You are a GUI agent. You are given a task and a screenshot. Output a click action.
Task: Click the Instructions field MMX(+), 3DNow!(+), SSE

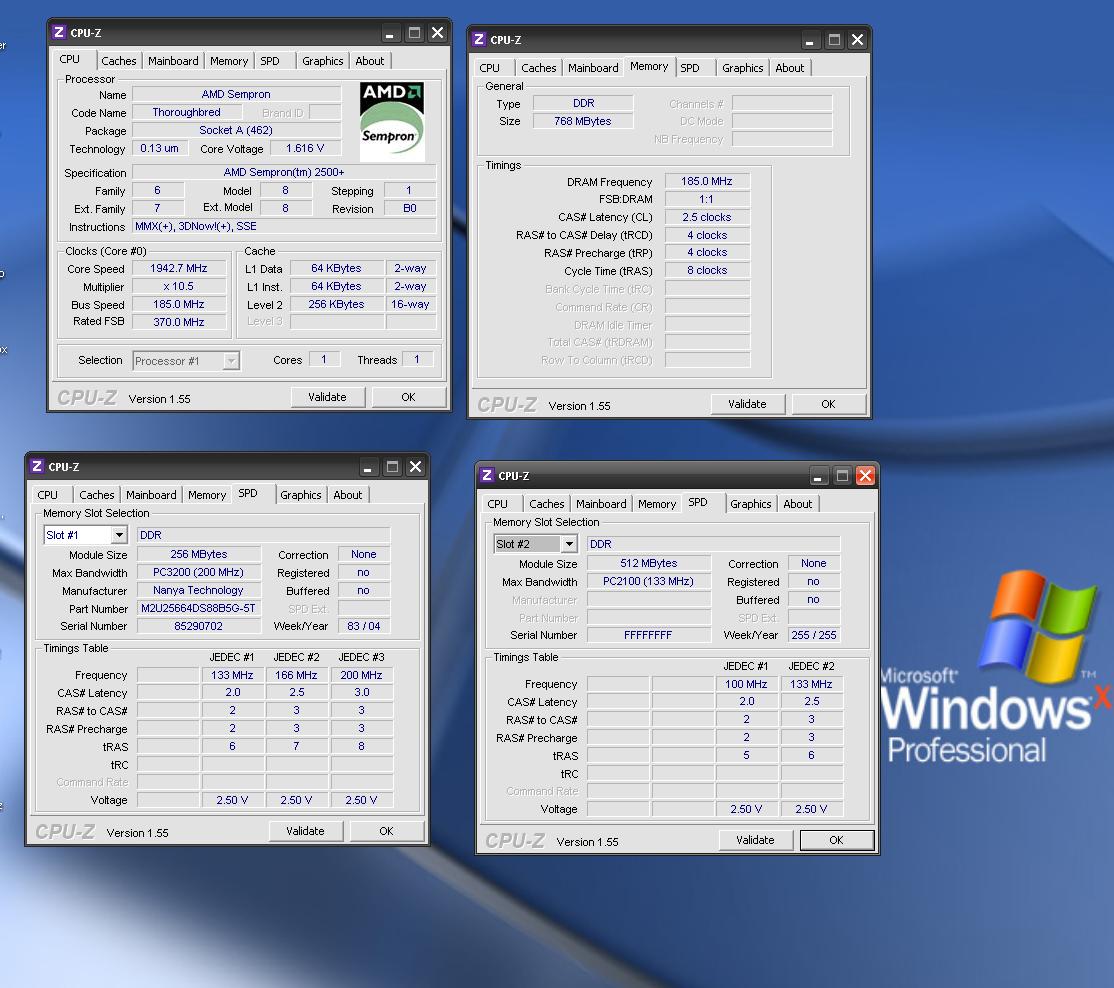(x=284, y=227)
